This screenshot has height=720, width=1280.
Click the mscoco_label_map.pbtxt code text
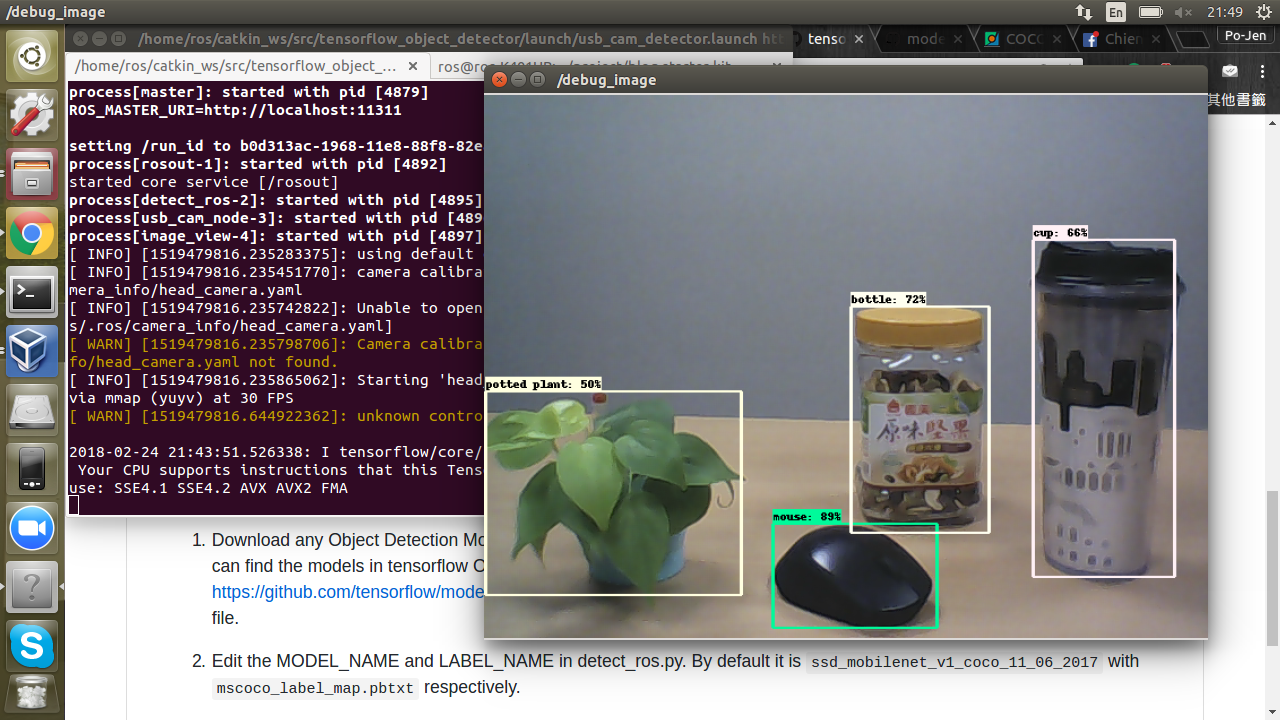point(316,688)
